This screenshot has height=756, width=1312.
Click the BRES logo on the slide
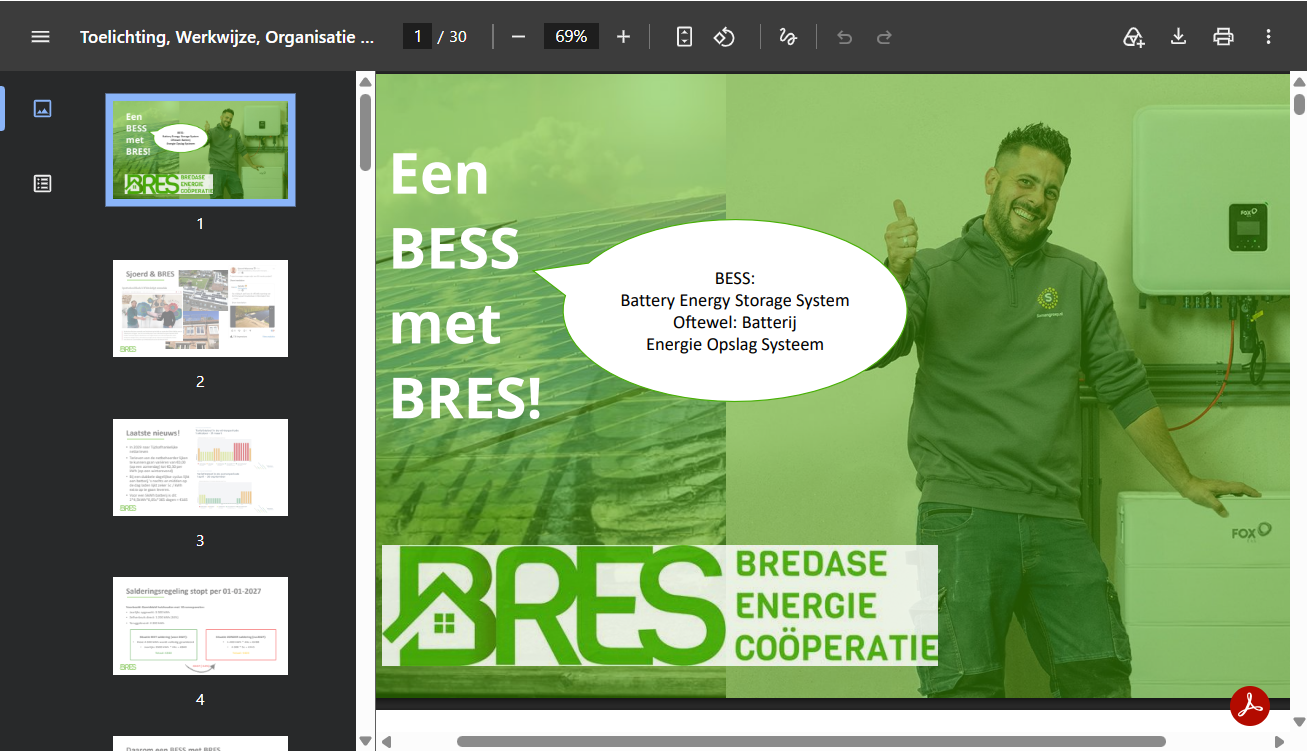[x=660, y=606]
